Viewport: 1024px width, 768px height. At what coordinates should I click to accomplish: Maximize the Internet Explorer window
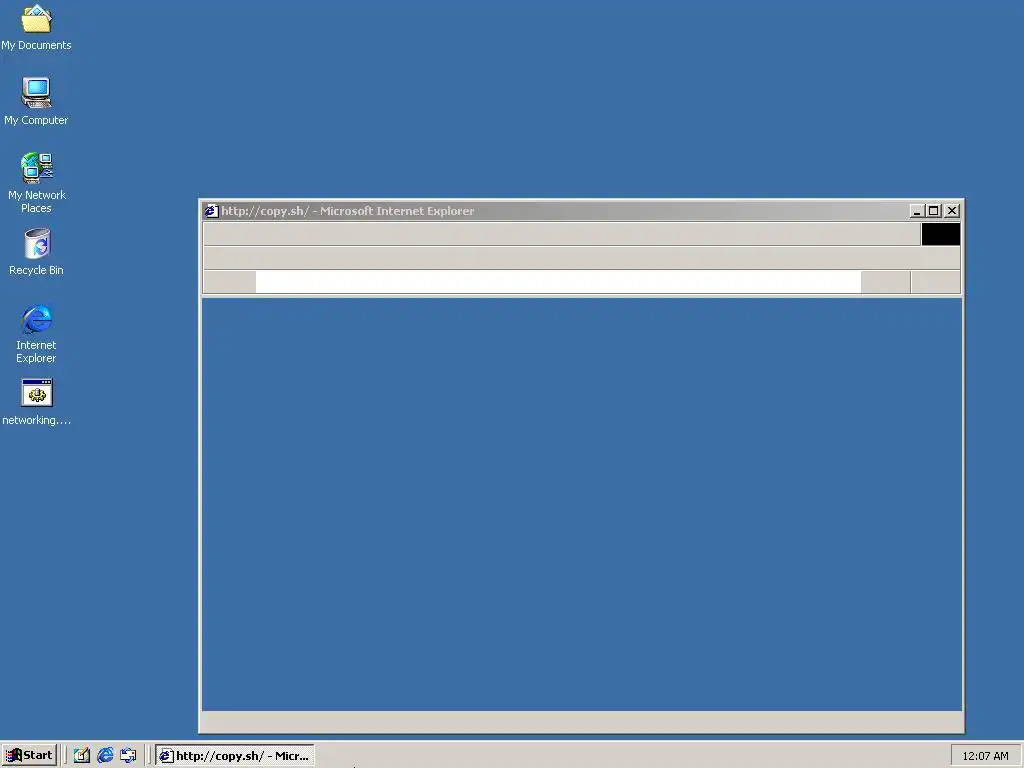coord(933,211)
